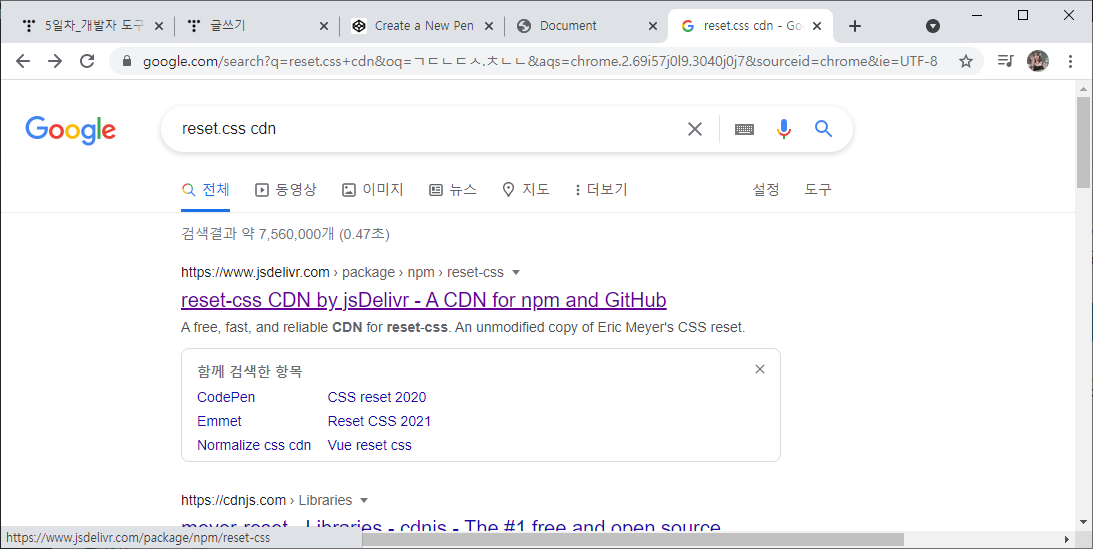View site information via the lock icon
Image resolution: width=1093 pixels, height=549 pixels.
point(127,61)
